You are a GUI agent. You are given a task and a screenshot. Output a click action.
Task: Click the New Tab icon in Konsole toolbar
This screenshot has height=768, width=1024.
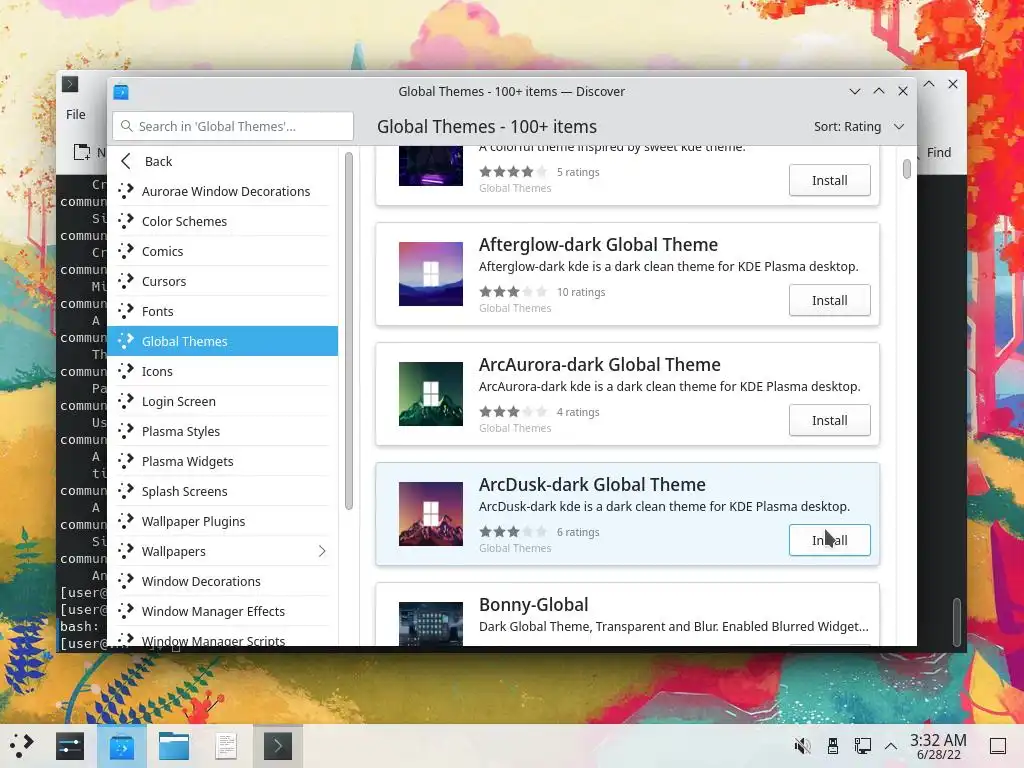point(82,152)
